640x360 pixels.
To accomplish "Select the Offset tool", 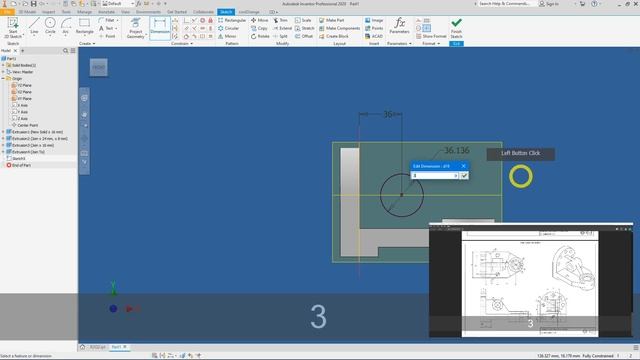I will [x=304, y=36].
